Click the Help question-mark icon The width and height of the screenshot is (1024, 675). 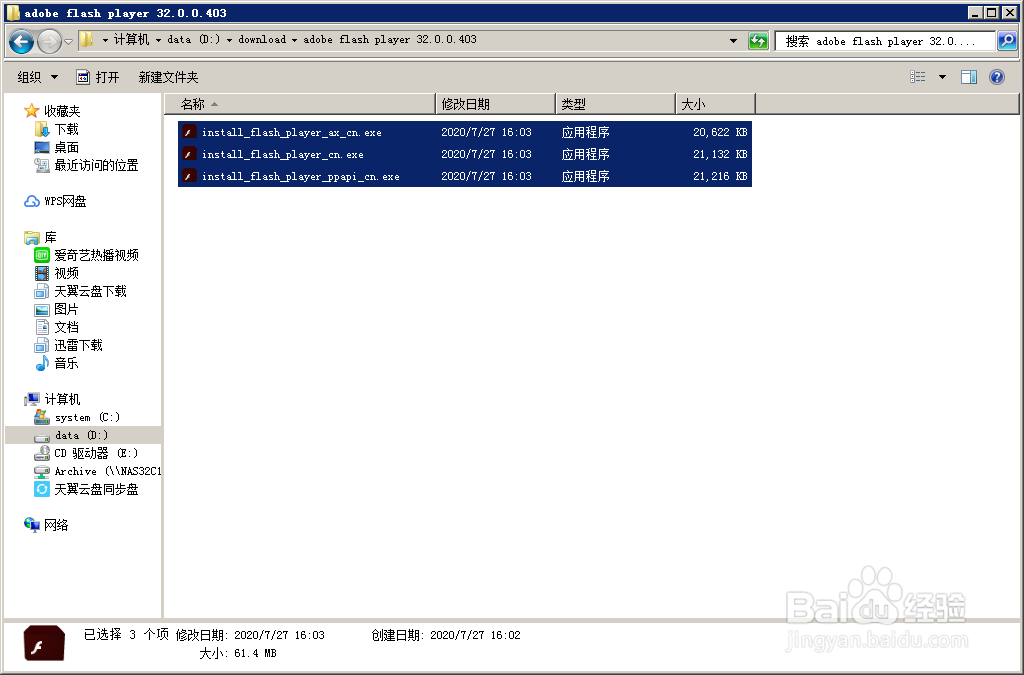tap(997, 76)
